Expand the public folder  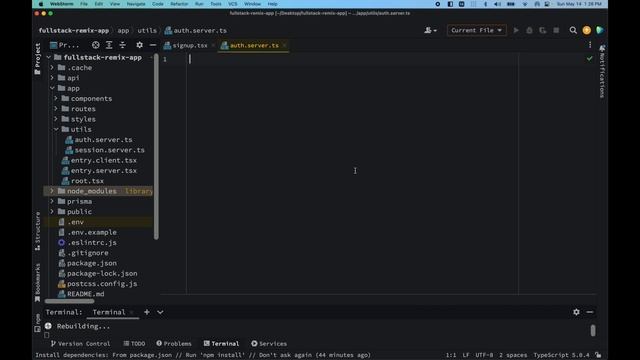click(52, 211)
